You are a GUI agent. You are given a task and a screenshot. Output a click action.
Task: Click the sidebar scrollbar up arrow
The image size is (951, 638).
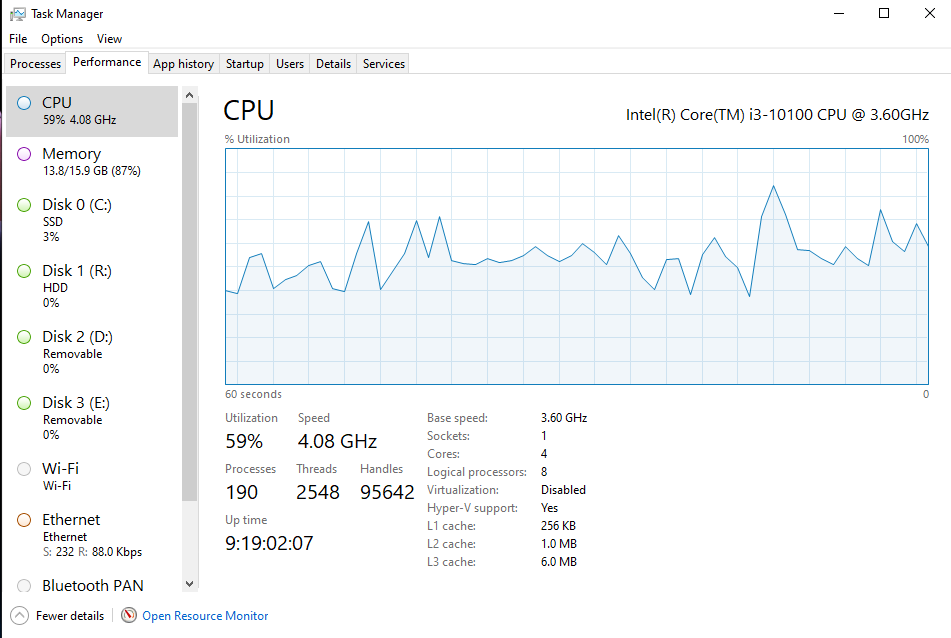189,94
